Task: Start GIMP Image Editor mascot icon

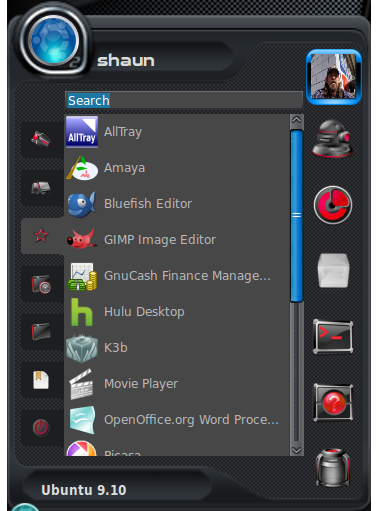Action: click(82, 239)
